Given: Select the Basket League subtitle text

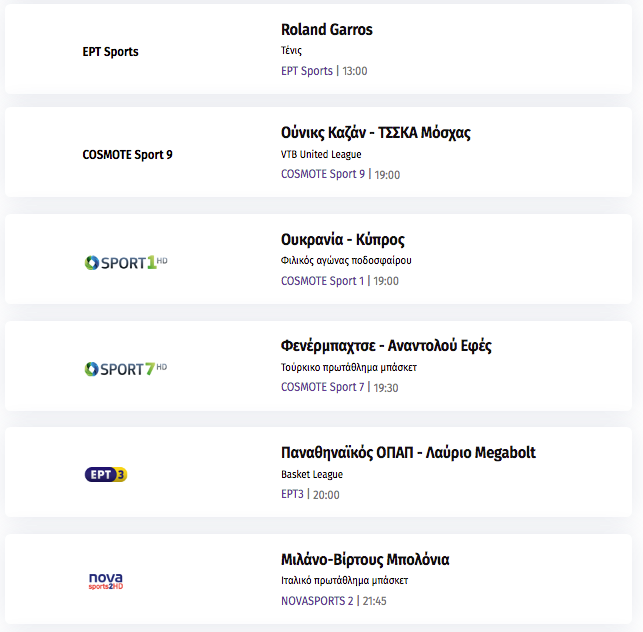Looking at the screenshot, I should 312,475.
